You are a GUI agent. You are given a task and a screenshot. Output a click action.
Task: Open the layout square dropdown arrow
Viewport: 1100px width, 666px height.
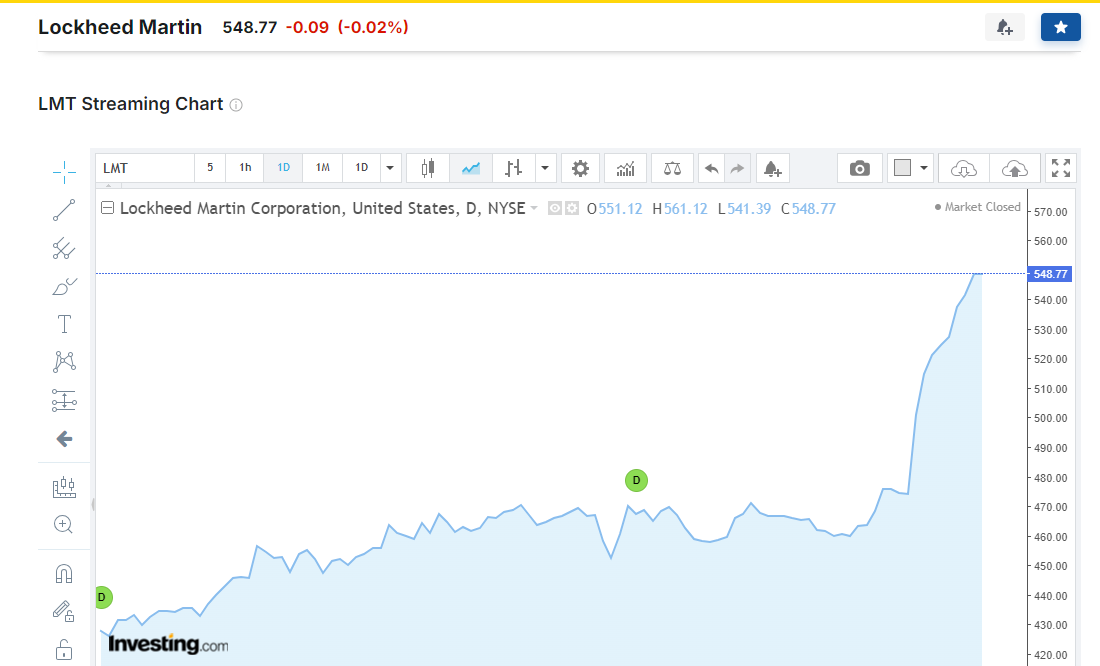click(x=924, y=168)
